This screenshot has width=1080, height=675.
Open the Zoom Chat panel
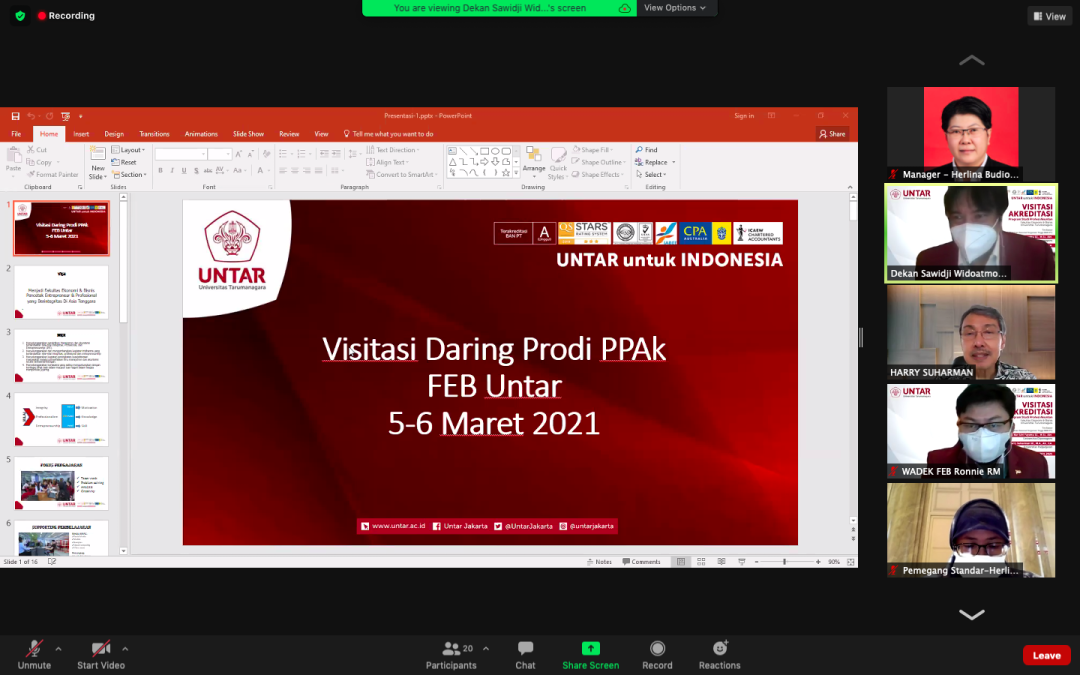coord(526,655)
